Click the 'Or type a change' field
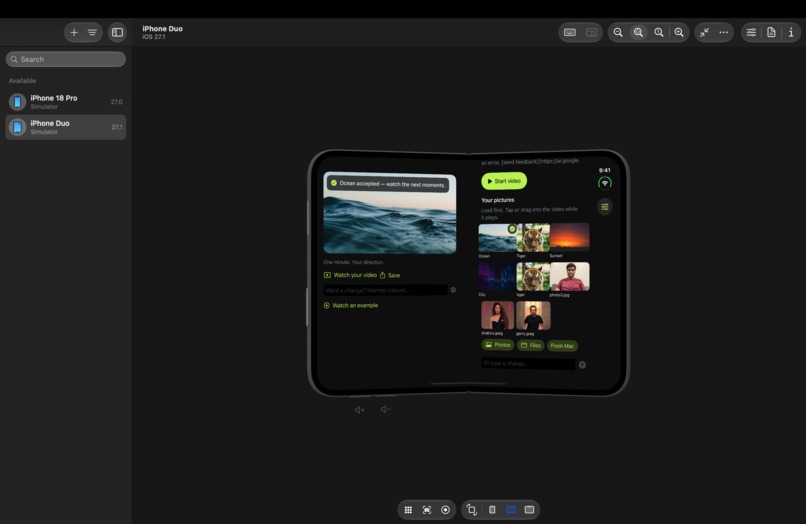Viewport: 806px width, 524px height. point(528,364)
